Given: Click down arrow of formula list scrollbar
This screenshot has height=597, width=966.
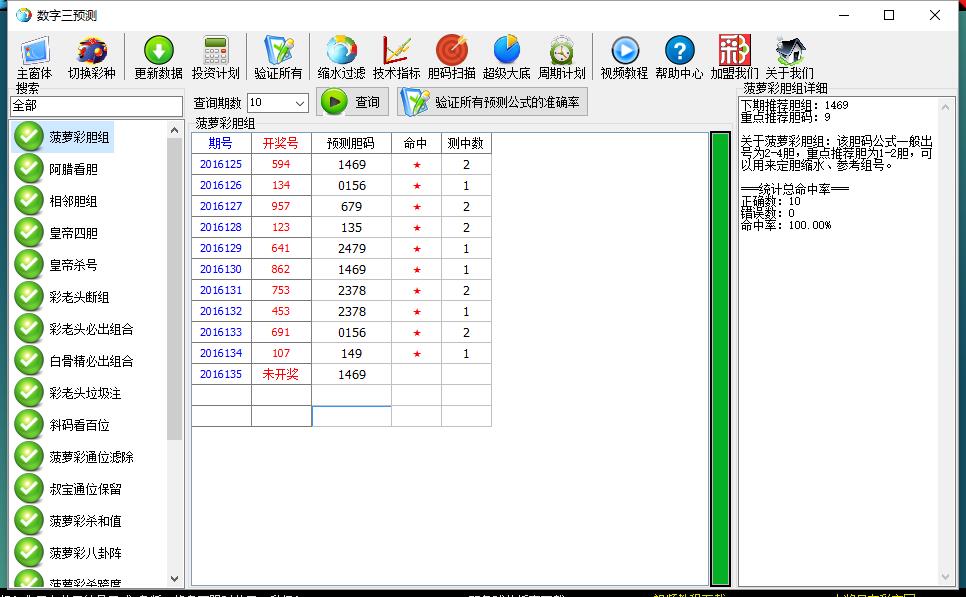Looking at the screenshot, I should tap(175, 578).
